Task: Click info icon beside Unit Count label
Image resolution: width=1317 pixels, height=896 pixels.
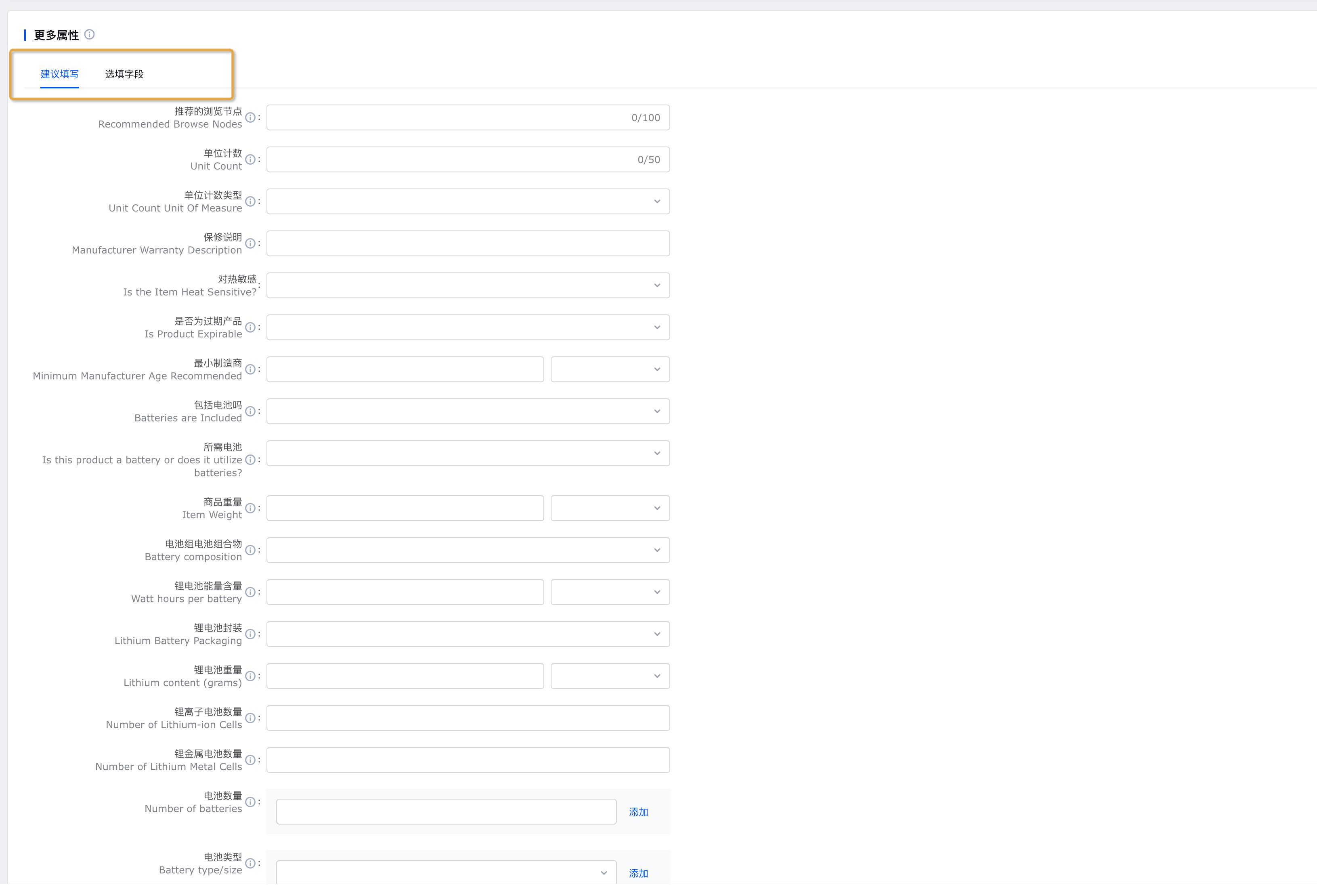Action: pos(250,160)
